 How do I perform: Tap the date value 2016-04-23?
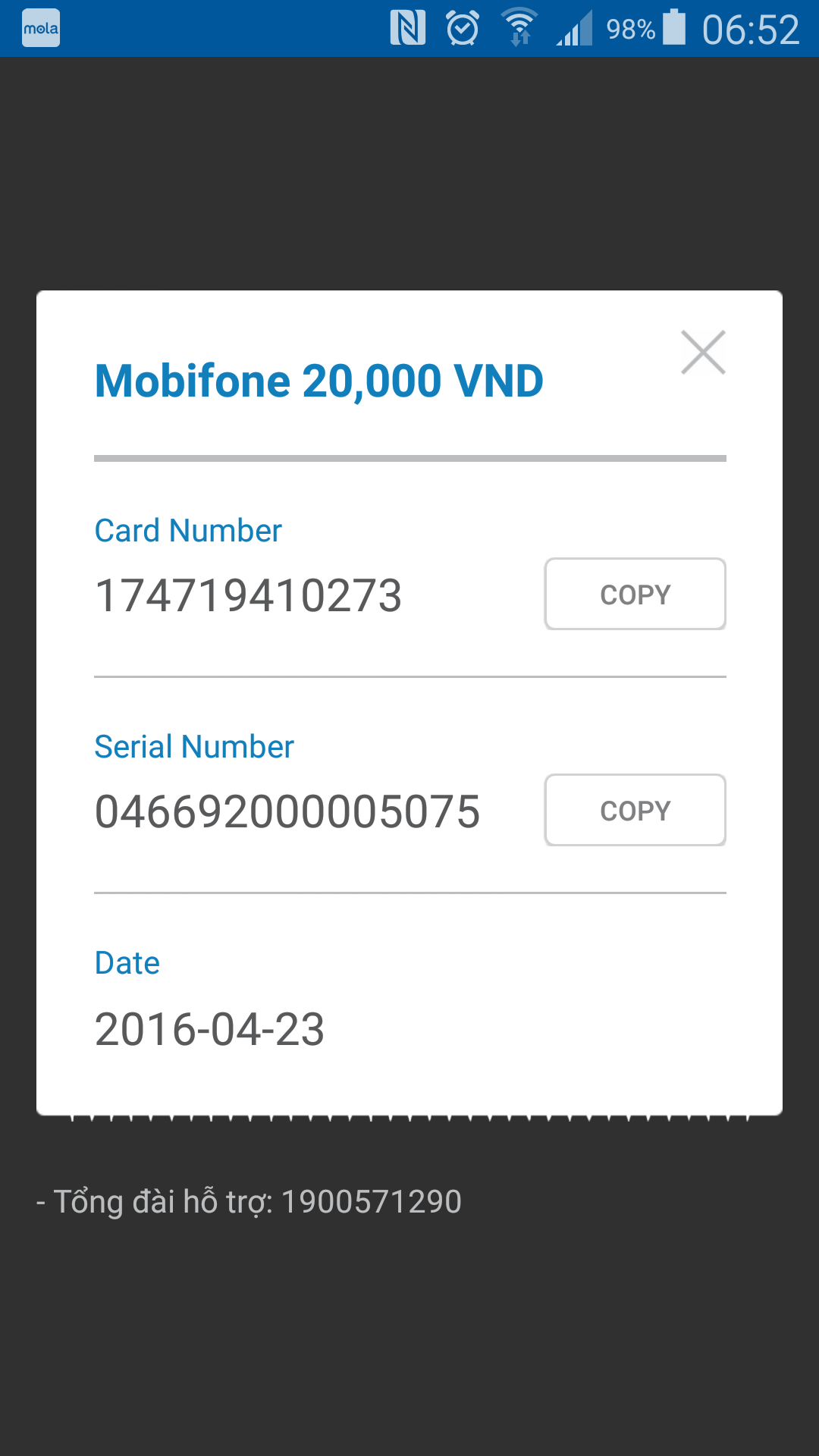[x=209, y=1030]
